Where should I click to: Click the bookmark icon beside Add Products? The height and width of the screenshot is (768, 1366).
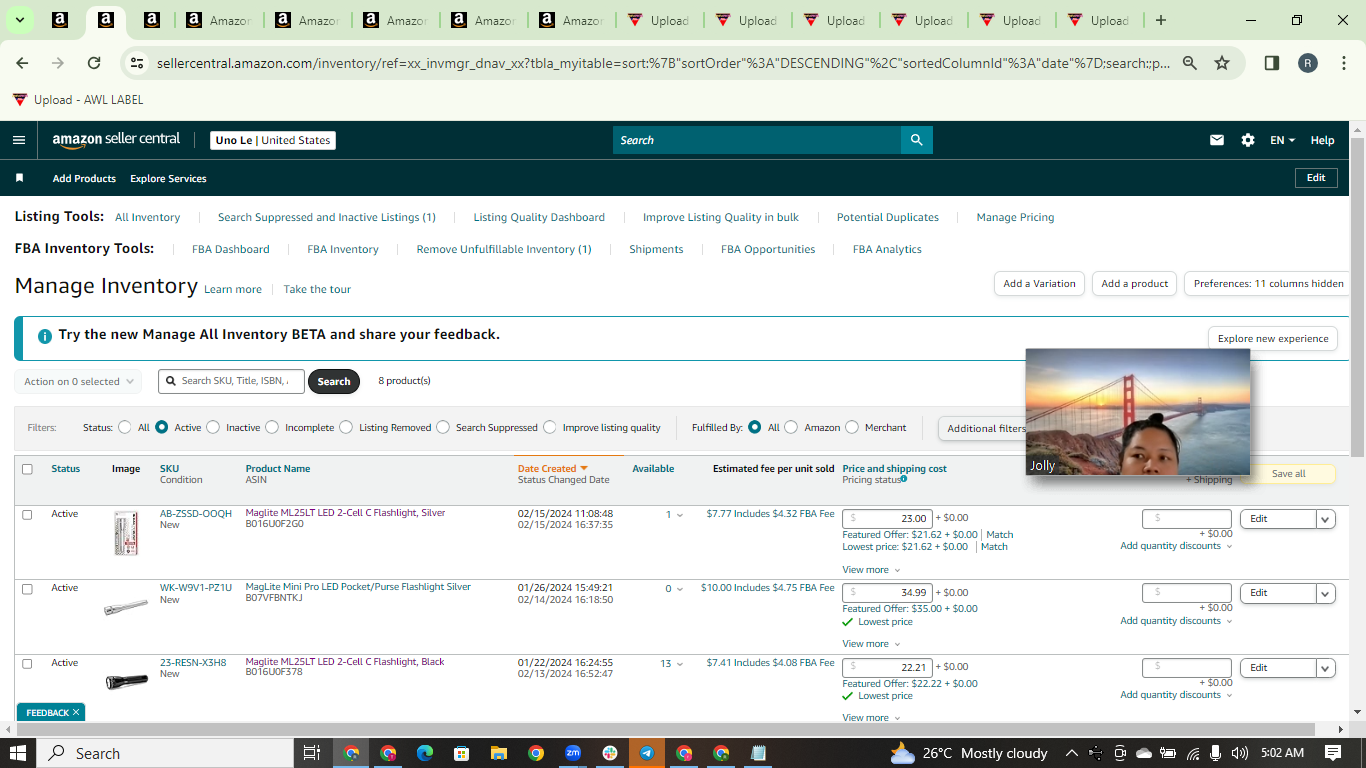[x=19, y=178]
